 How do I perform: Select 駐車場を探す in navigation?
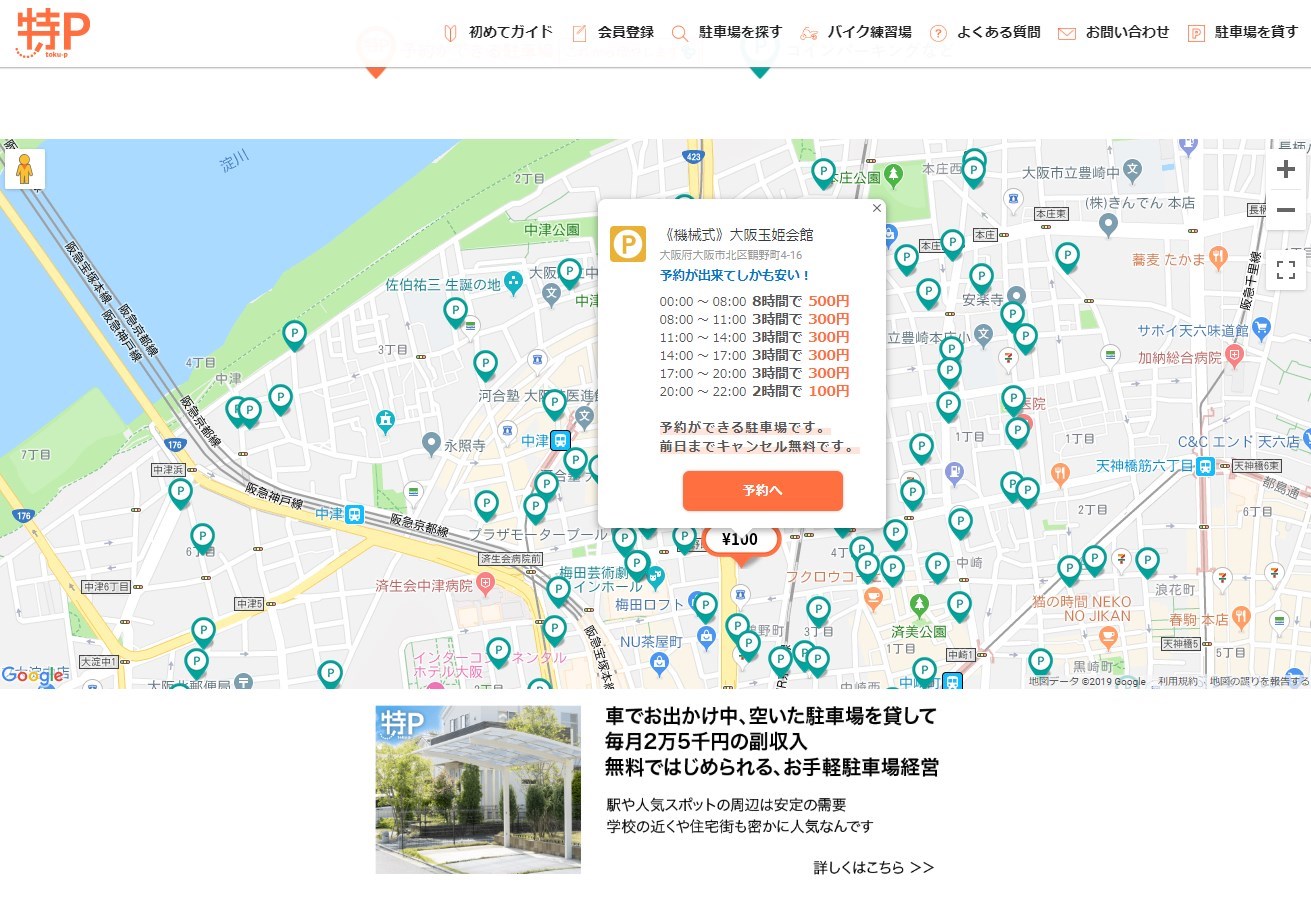727,32
